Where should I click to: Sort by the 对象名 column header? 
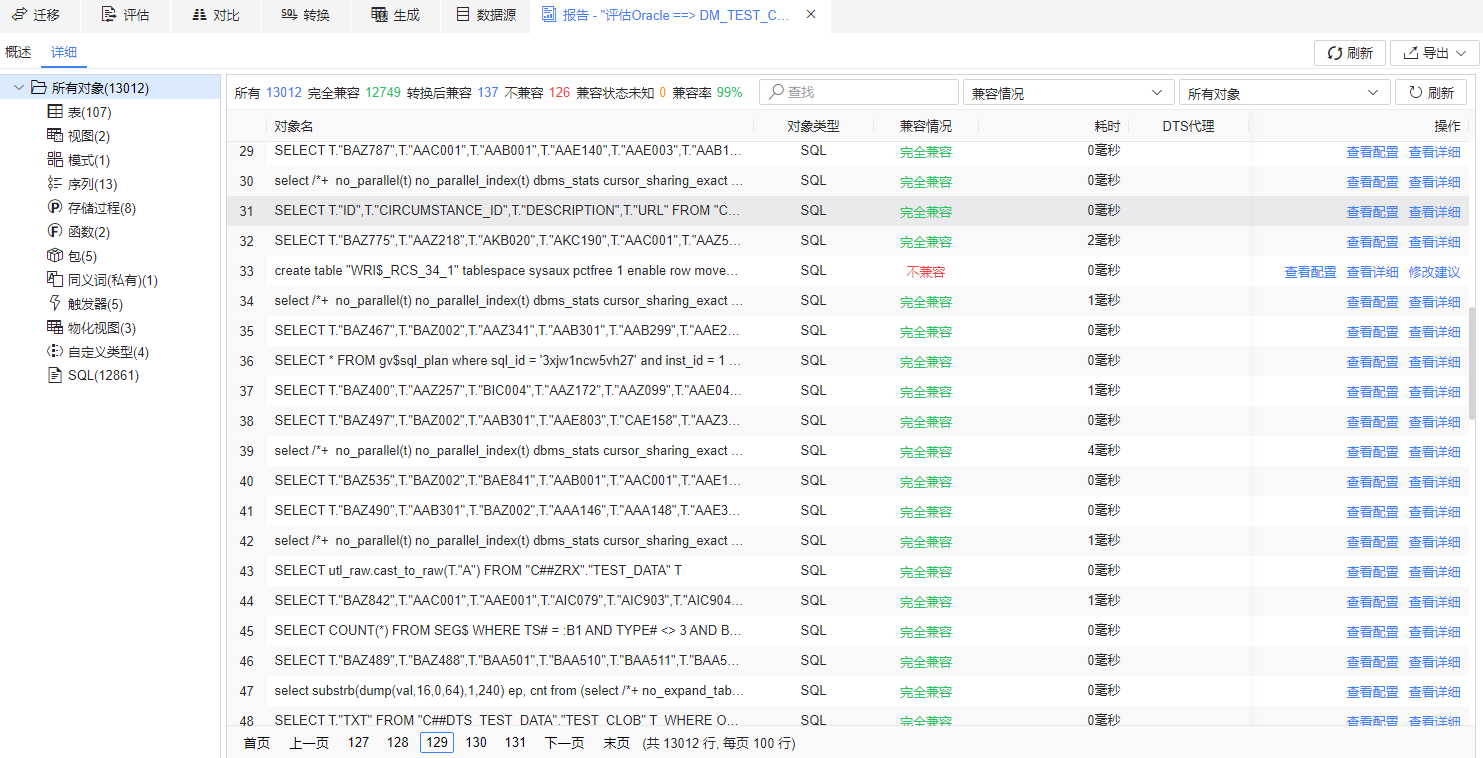pyautogui.click(x=294, y=126)
